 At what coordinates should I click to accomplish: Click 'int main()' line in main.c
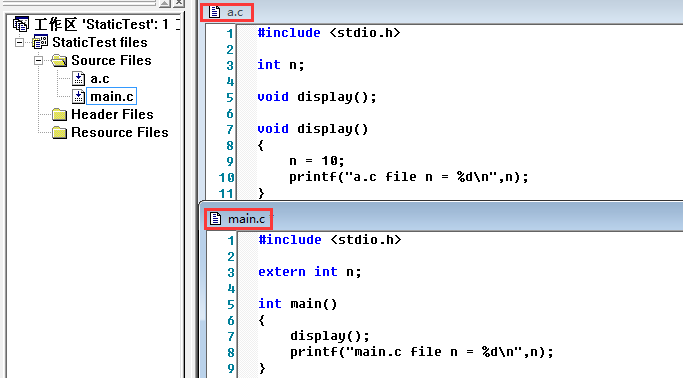click(x=298, y=304)
